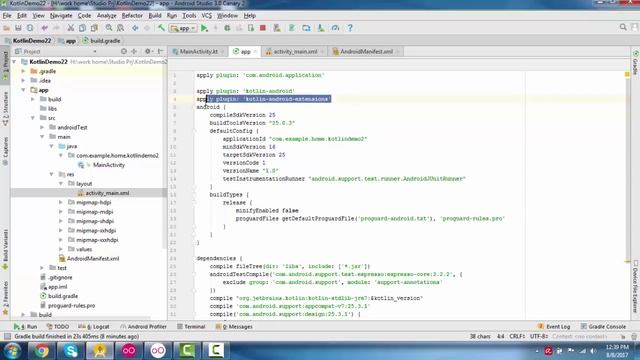640x360 pixels.
Task: Click the Help question mark icon
Action: (x=350, y=28)
